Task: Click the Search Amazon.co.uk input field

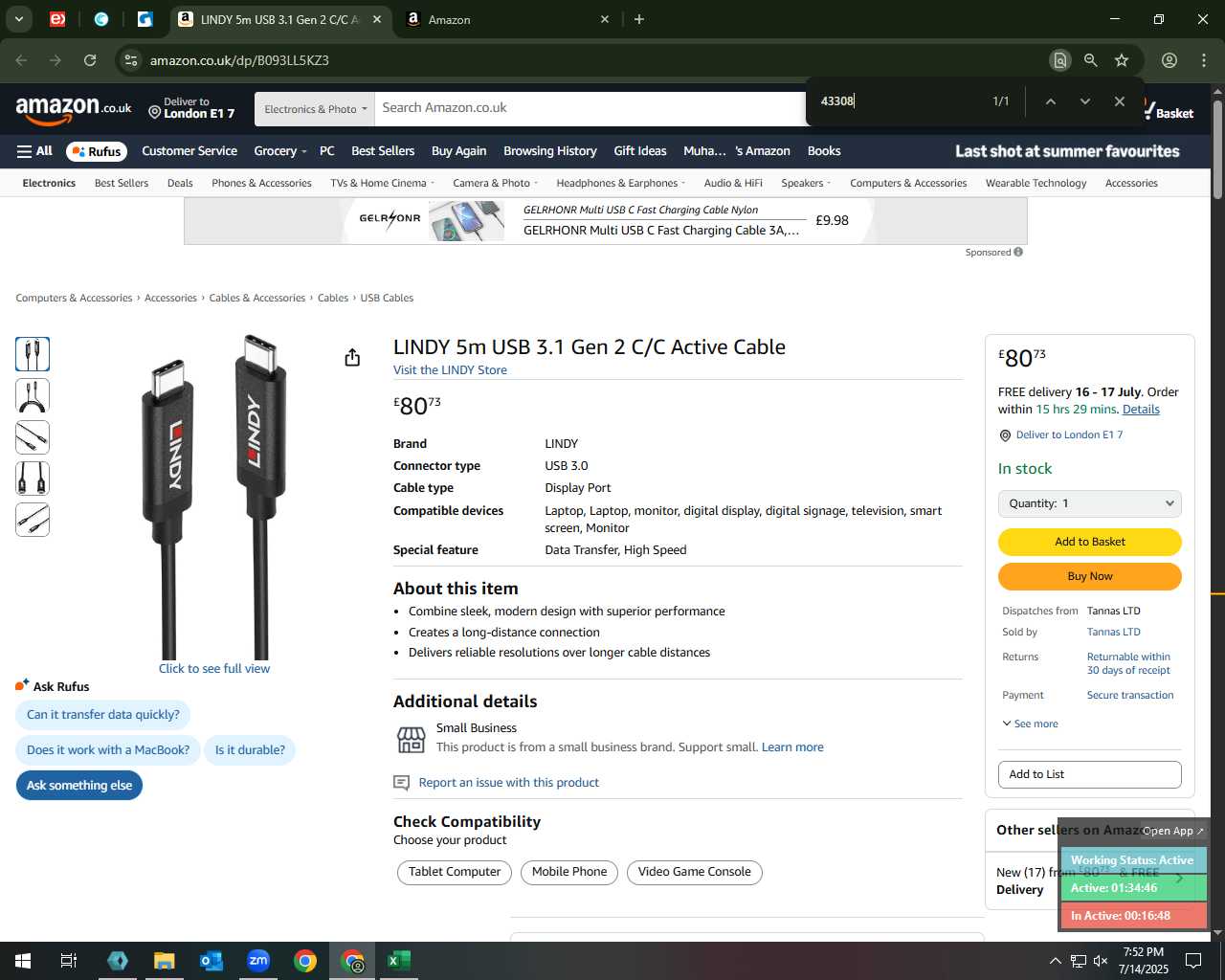Action: 590,108
